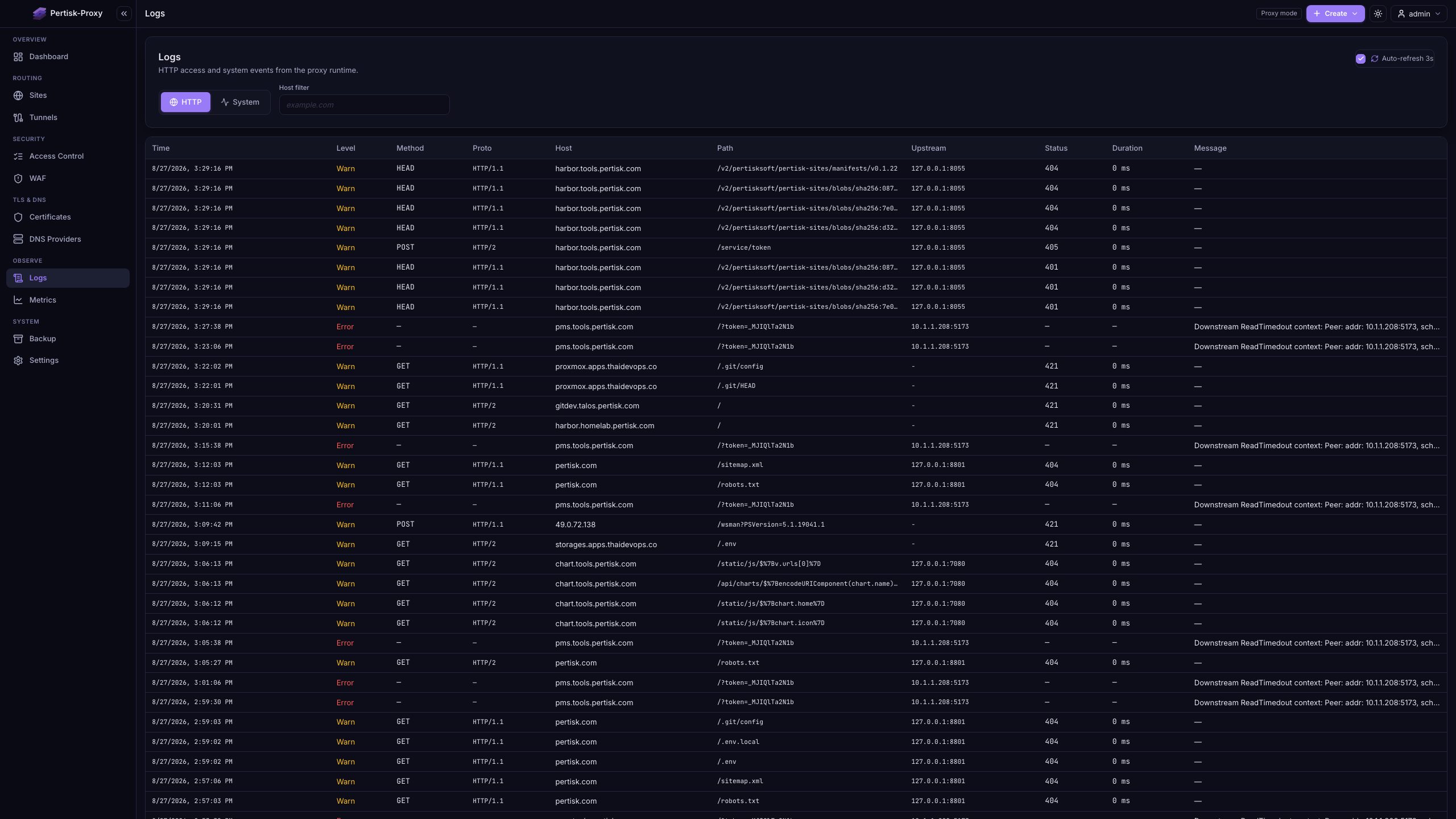
Task: Click path /.git/HEAD cell
Action: click(737, 386)
